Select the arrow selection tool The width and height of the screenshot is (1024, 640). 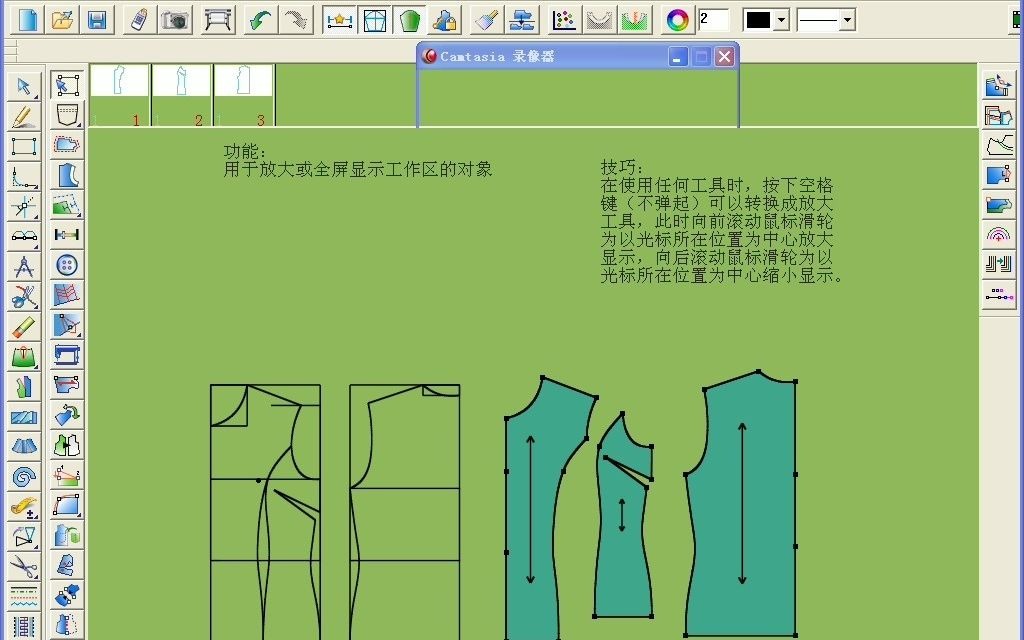pyautogui.click(x=21, y=87)
